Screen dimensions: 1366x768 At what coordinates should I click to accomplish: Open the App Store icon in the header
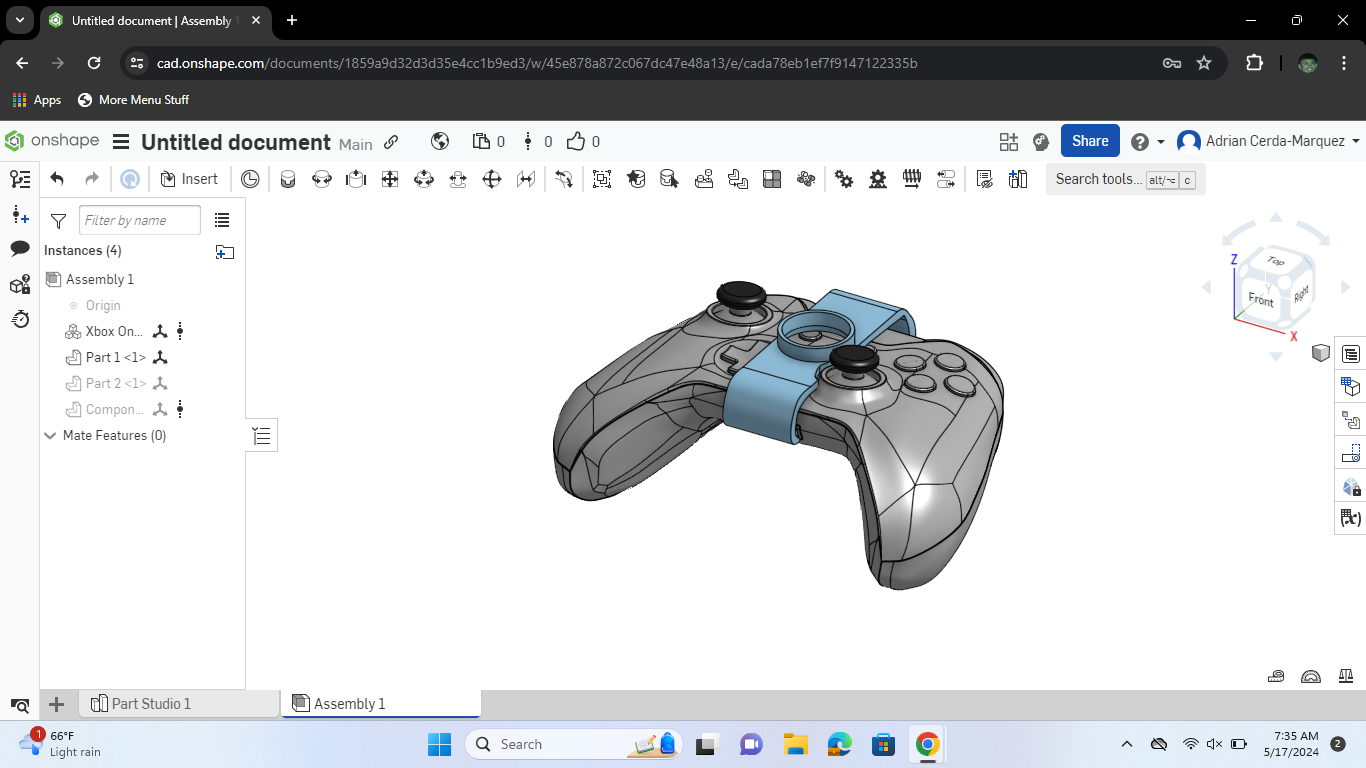pos(1008,141)
